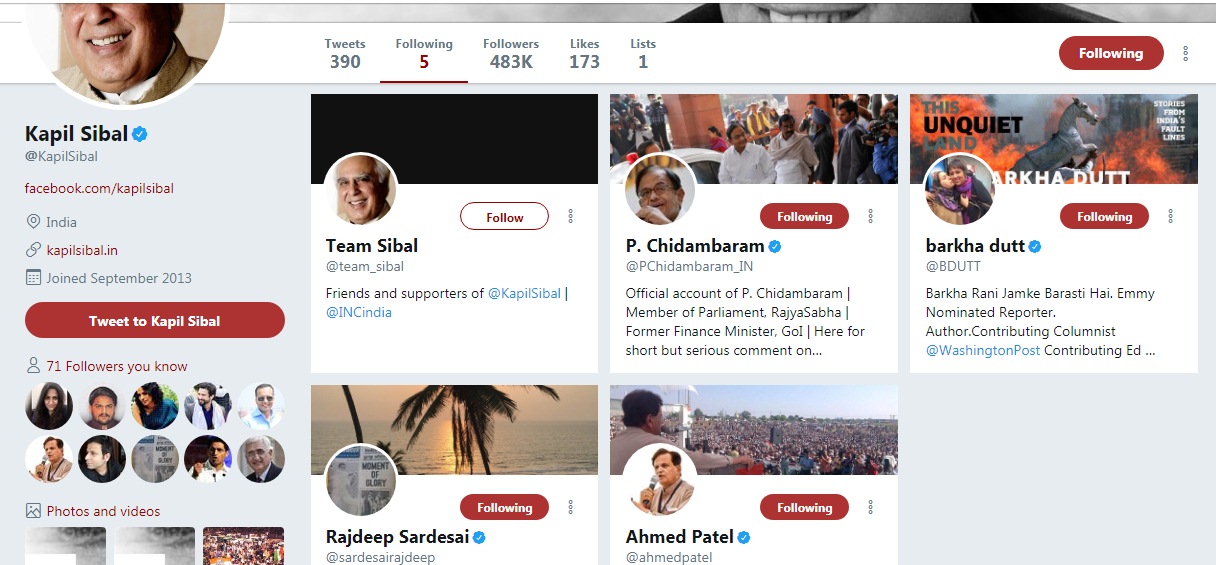Viewport: 1216px width, 565px height.
Task: Toggle Following button on P. Chidambaram card
Action: [x=804, y=217]
